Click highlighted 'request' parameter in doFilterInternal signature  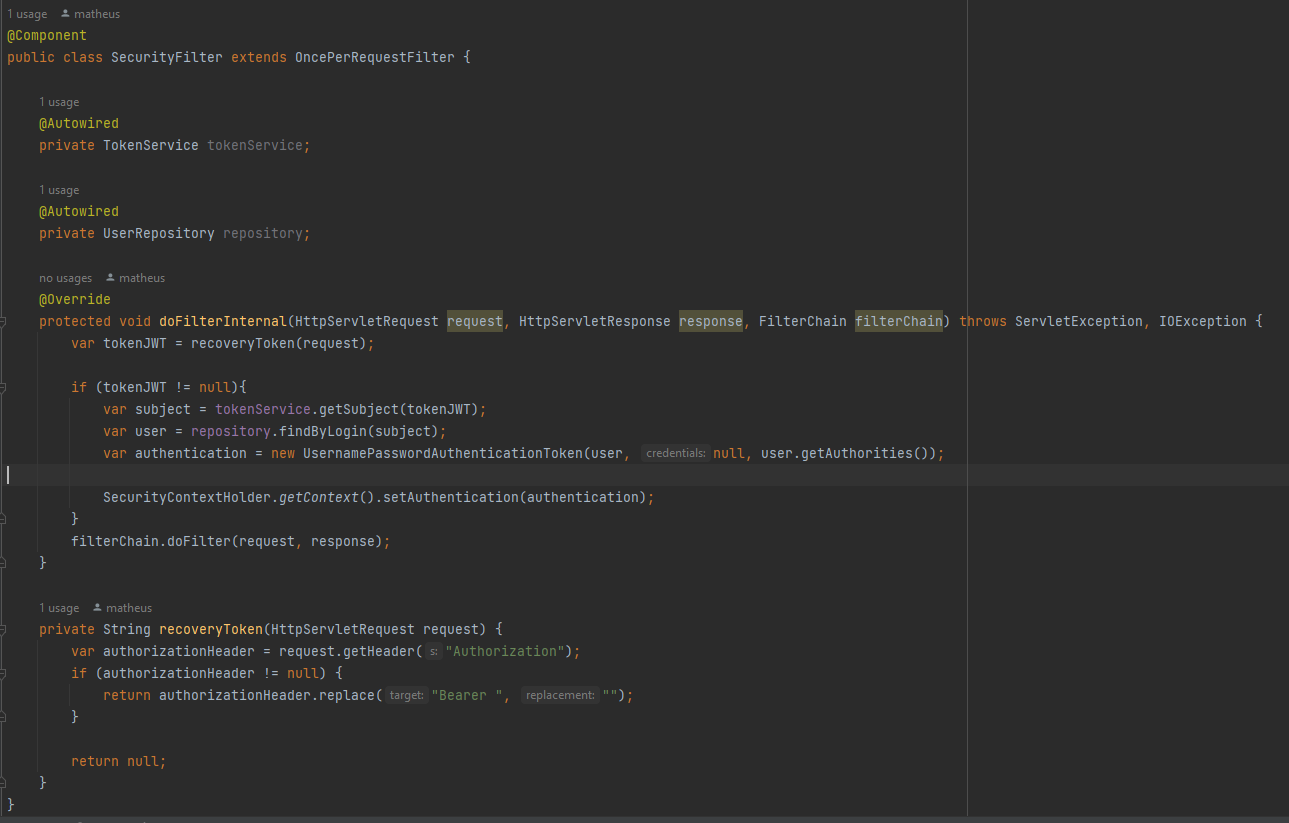475,322
